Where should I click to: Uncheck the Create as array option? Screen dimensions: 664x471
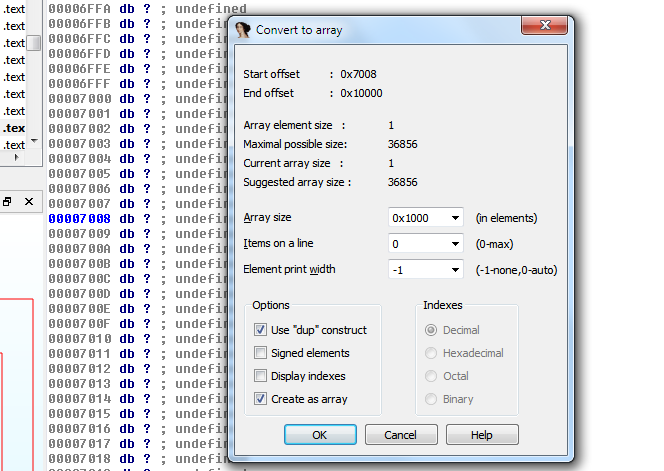tap(261, 399)
